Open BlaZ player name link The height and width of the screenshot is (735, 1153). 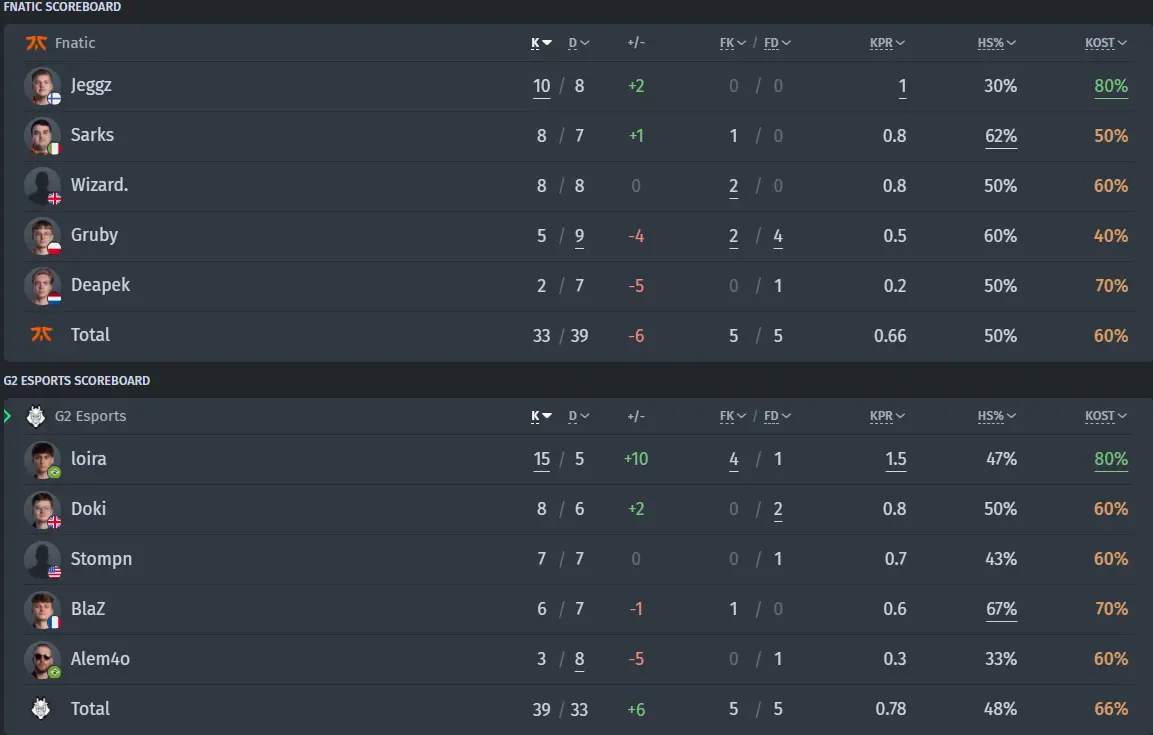(88, 609)
